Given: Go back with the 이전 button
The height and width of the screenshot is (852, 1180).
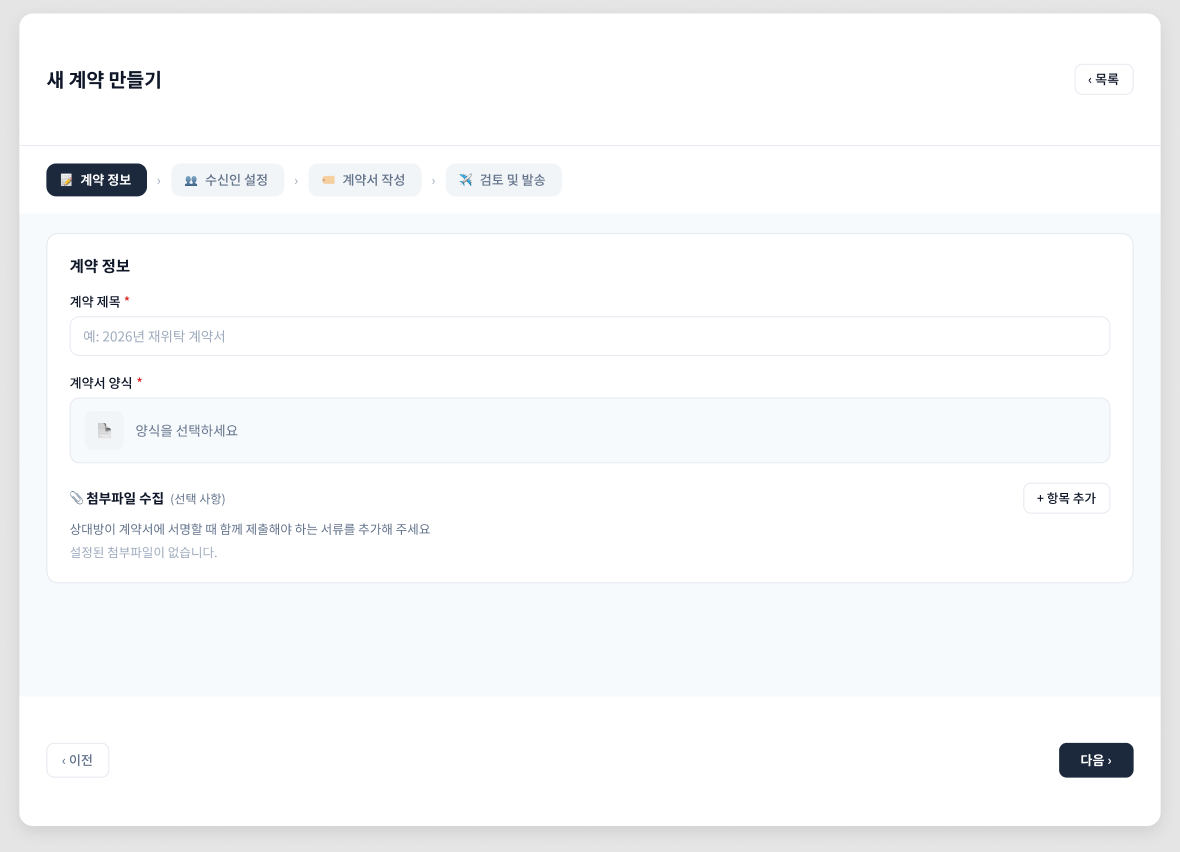Looking at the screenshot, I should click(x=78, y=760).
